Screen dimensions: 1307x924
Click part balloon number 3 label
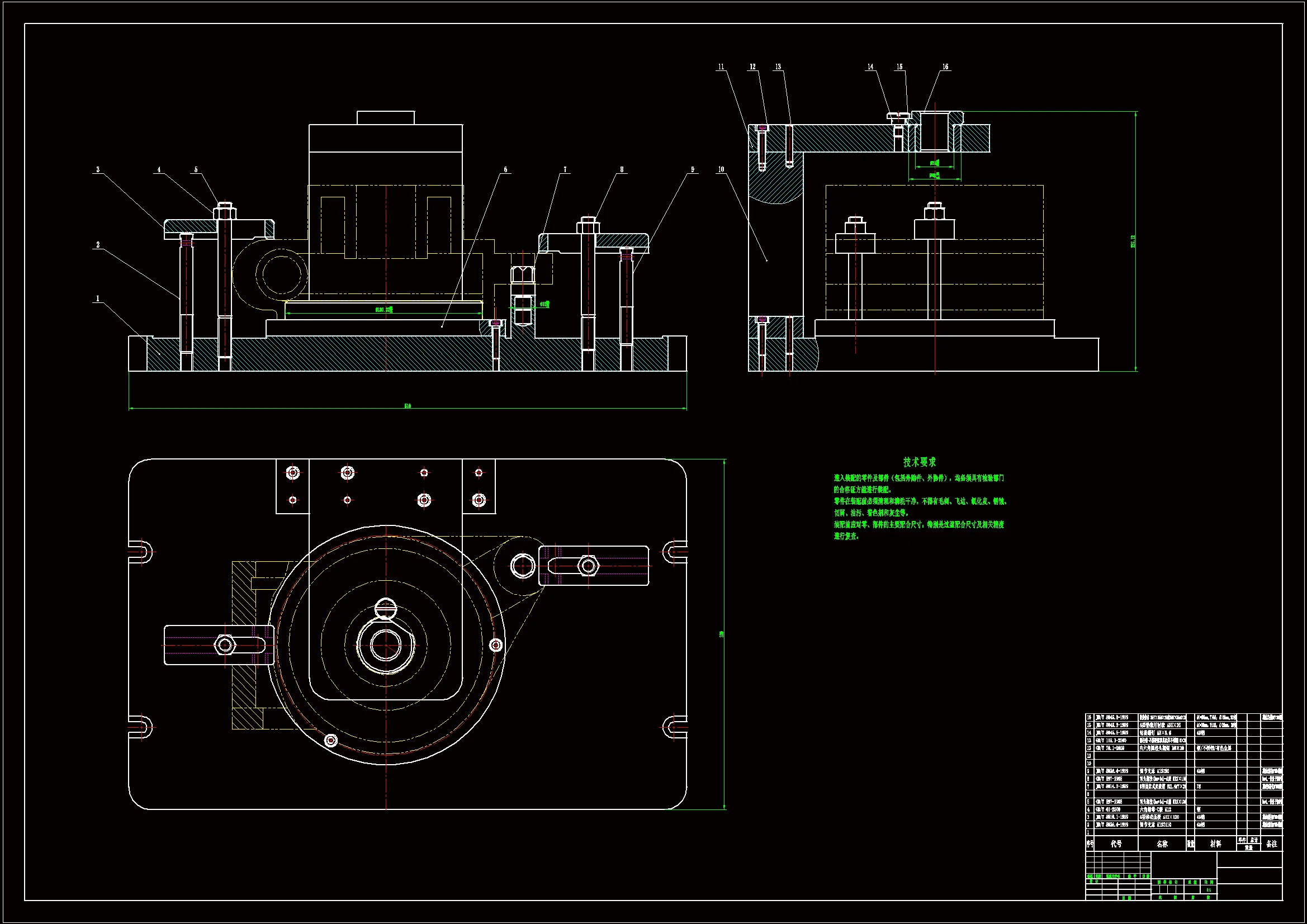pyautogui.click(x=98, y=170)
